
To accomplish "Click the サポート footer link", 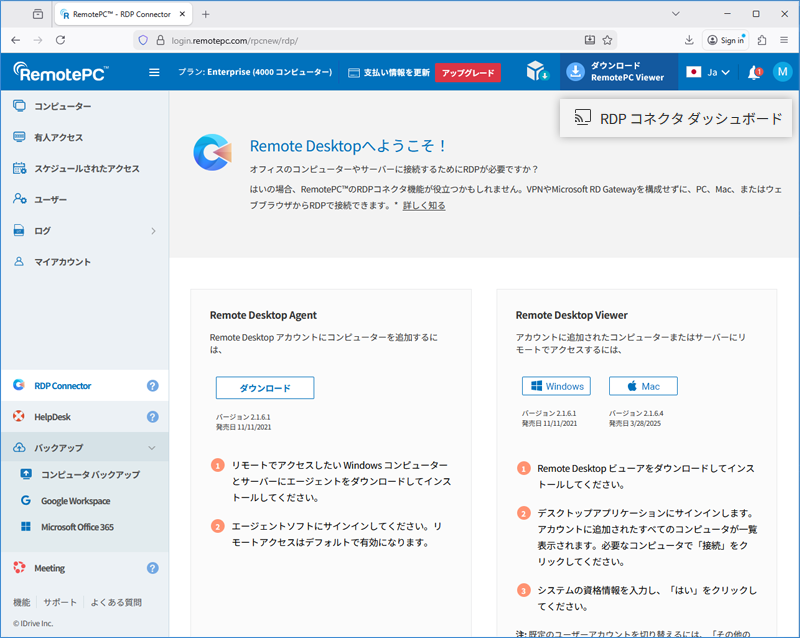I will pyautogui.click(x=60, y=602).
